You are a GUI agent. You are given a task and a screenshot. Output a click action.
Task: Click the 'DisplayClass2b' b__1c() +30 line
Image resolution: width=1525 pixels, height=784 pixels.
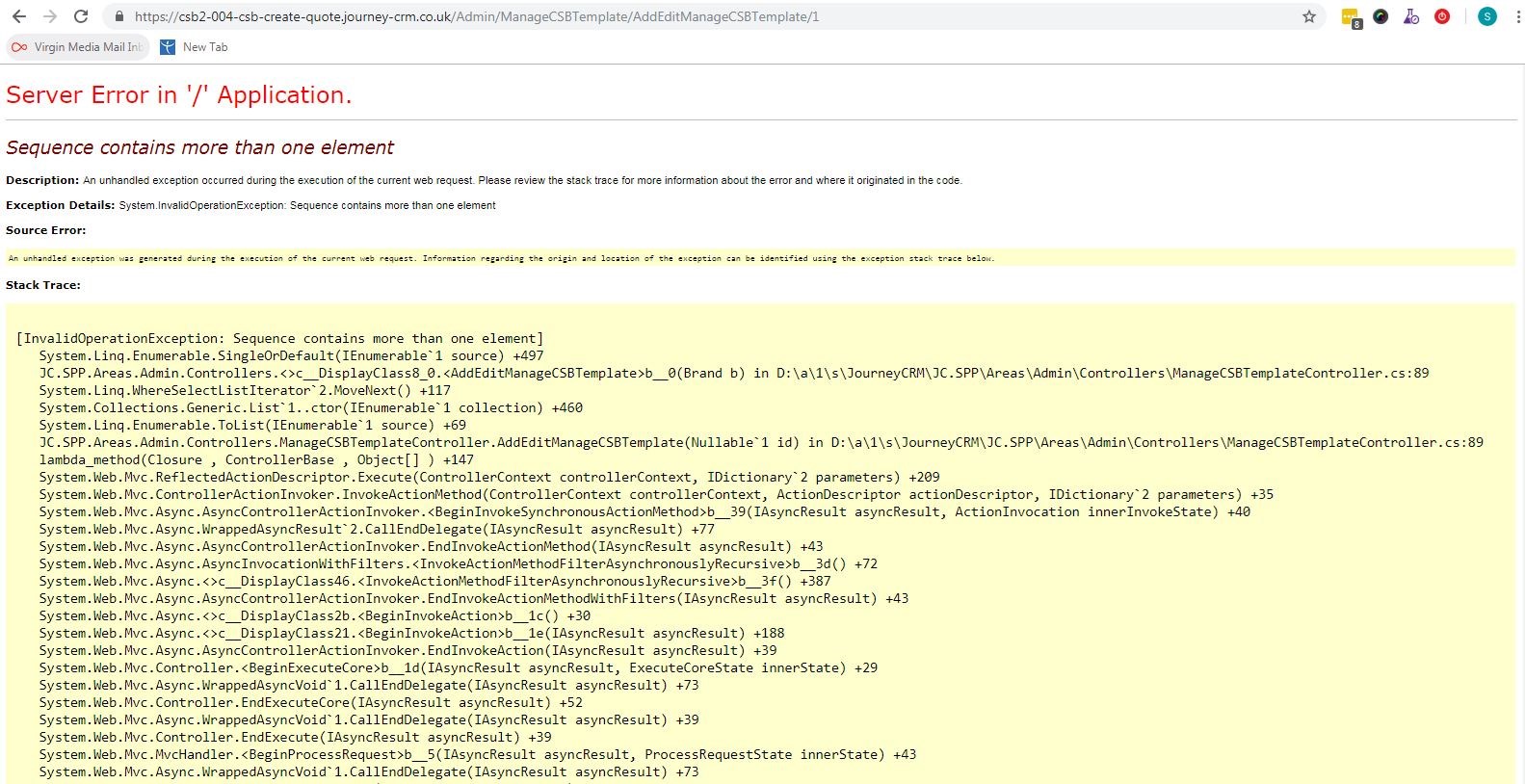click(315, 616)
